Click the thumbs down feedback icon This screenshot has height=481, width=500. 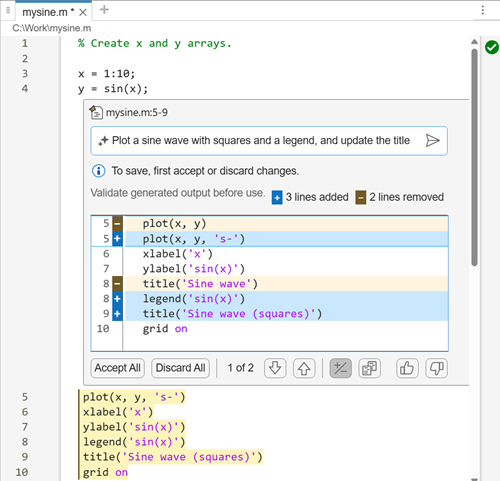click(436, 368)
